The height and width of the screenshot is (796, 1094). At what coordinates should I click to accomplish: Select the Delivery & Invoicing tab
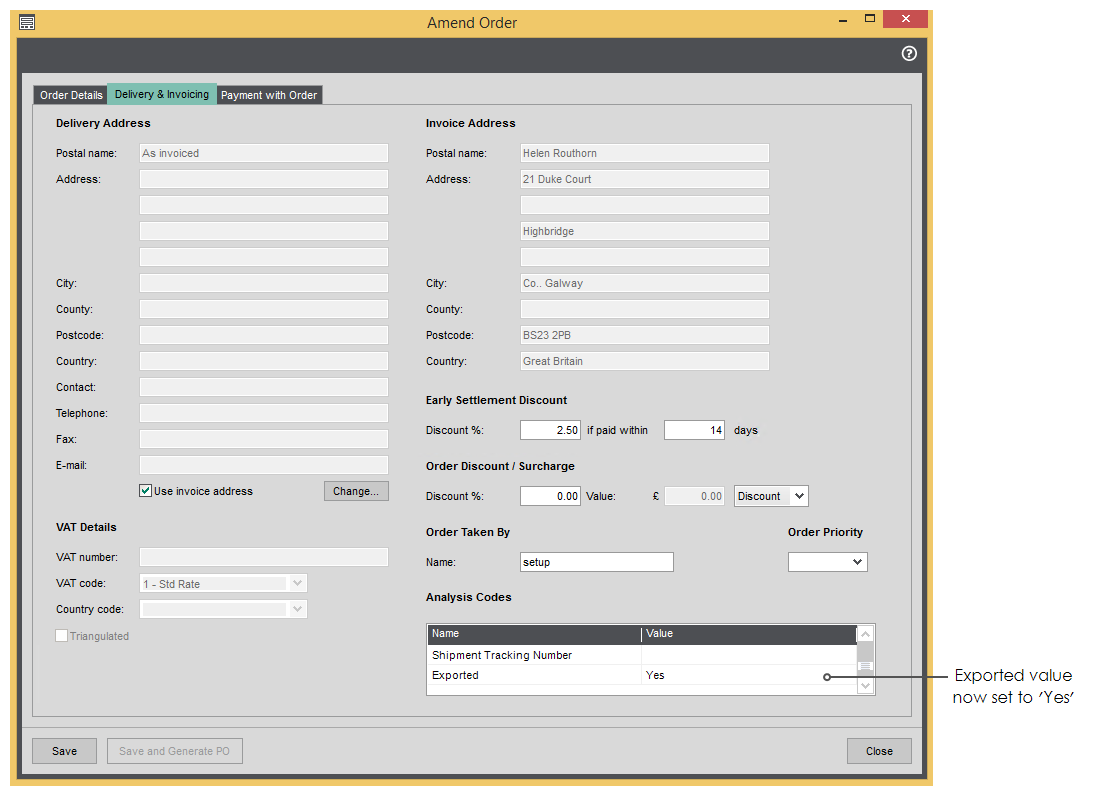coord(162,94)
